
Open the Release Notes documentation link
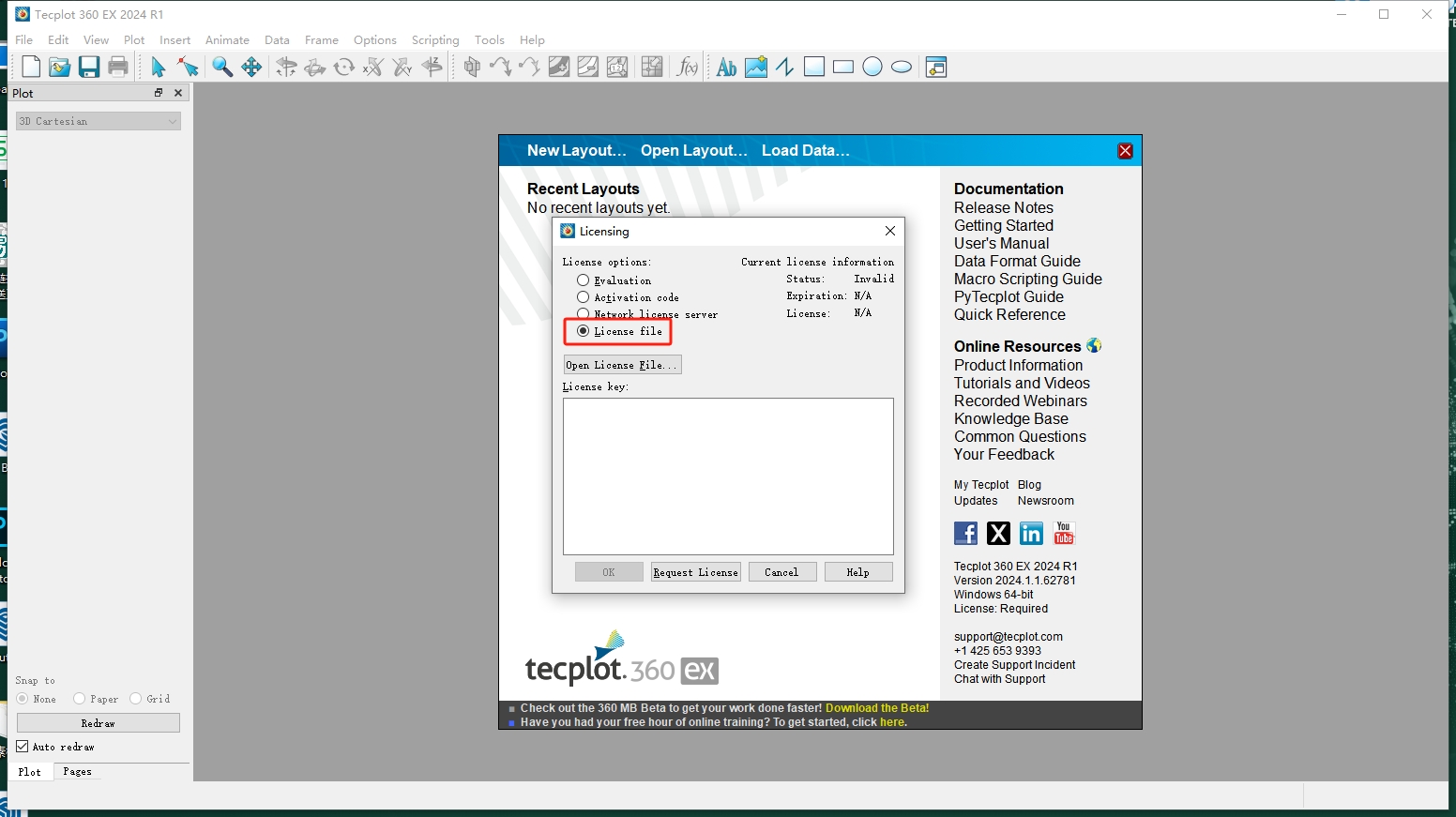[x=1003, y=207]
